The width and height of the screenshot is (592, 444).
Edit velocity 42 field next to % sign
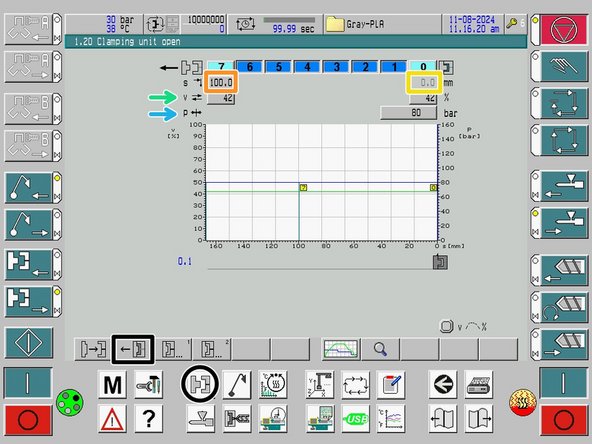click(423, 98)
